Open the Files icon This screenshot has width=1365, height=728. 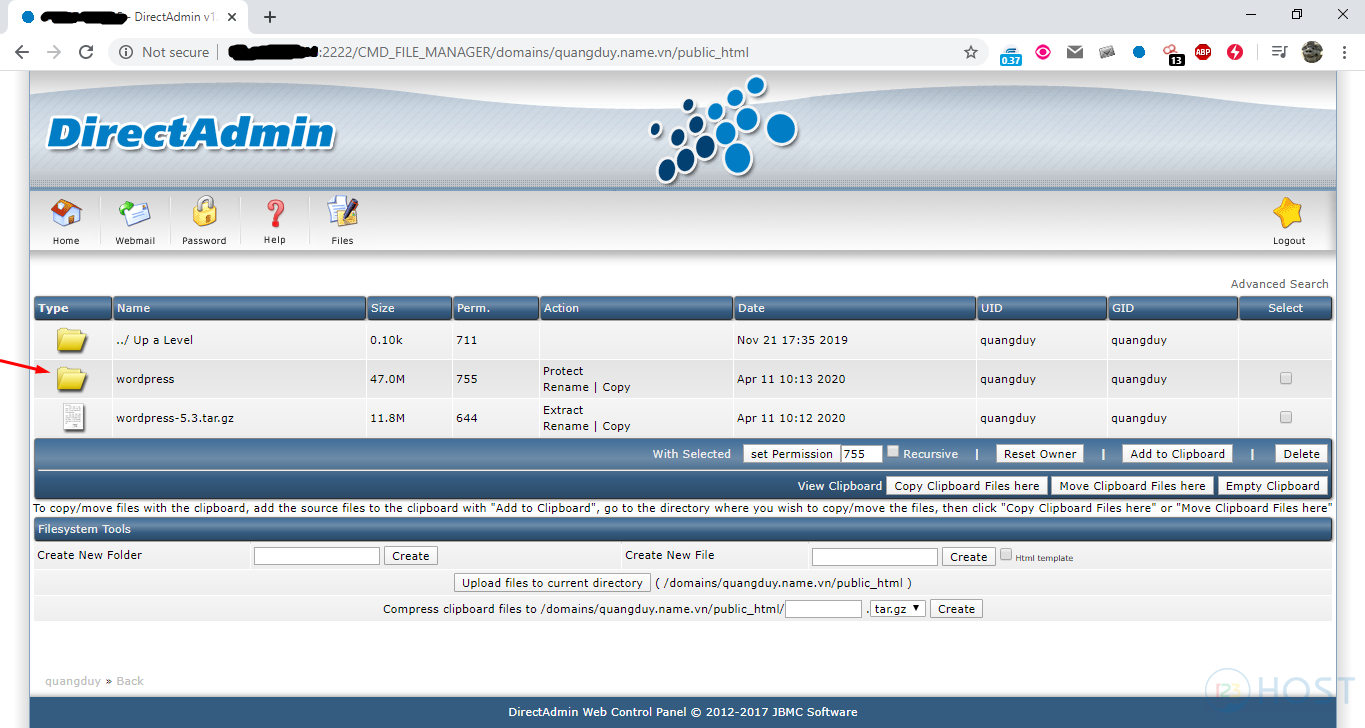[342, 212]
